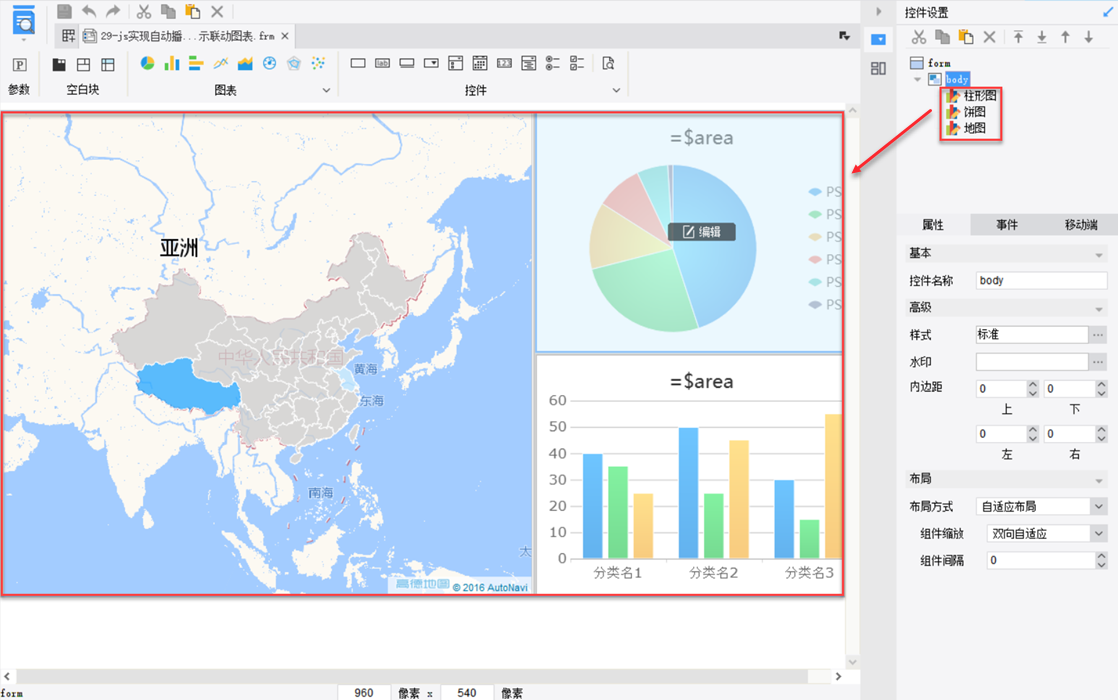This screenshot has height=700, width=1118.
Task: Switch to the 移动端 tab
Action: (x=1080, y=225)
